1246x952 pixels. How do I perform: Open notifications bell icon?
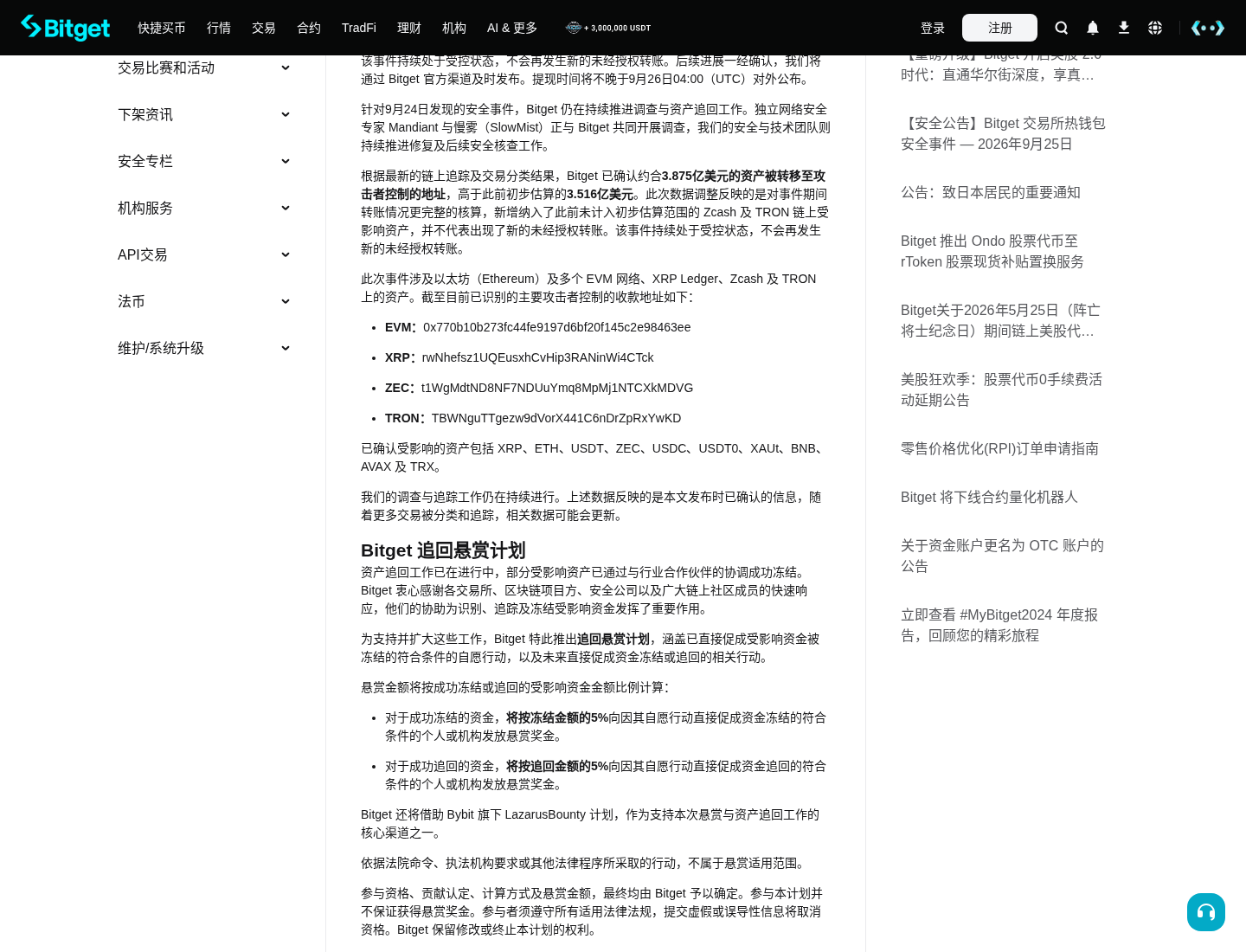click(x=1093, y=28)
